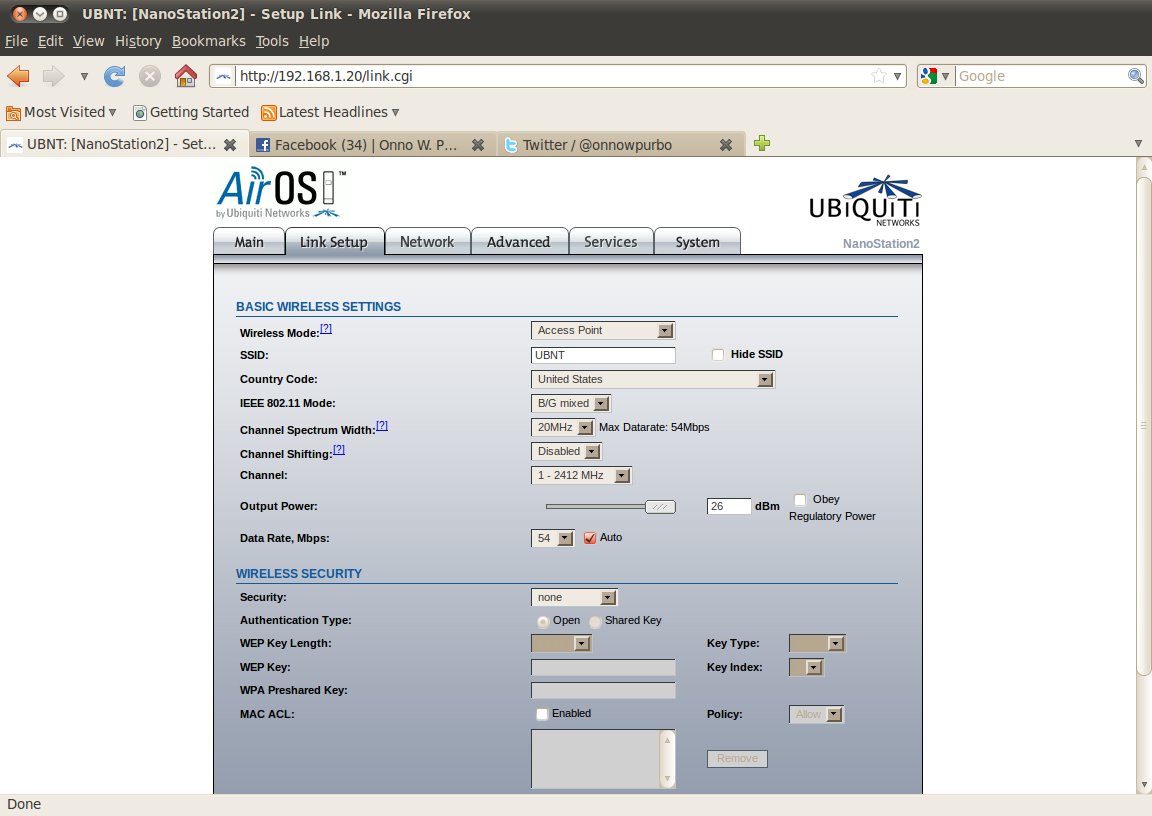Open the Wireless Mode dropdown

click(x=602, y=331)
